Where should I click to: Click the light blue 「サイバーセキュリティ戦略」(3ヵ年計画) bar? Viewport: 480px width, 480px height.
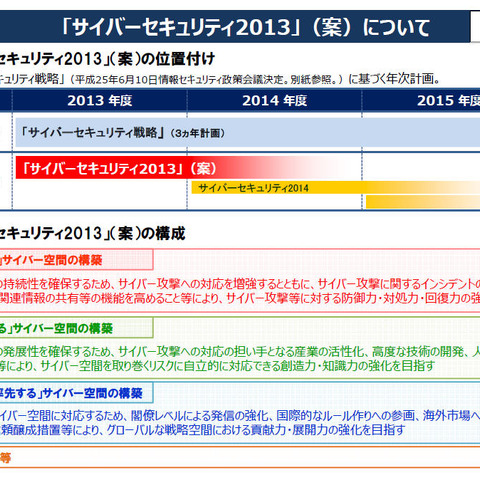(248, 133)
